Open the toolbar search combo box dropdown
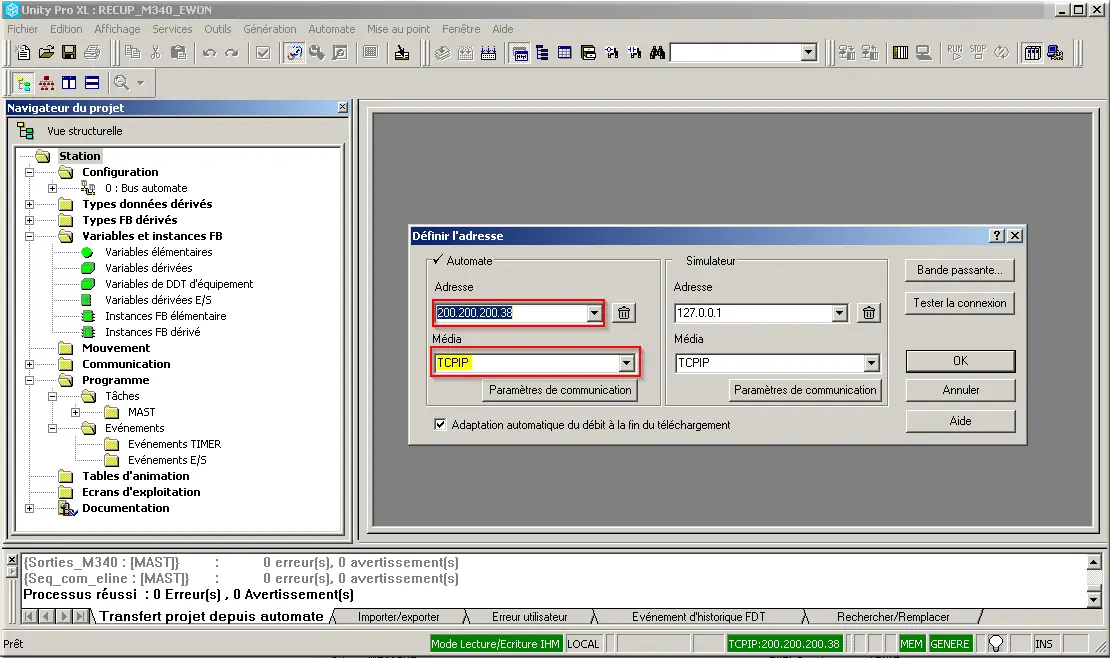This screenshot has height=658, width=1110. click(x=808, y=52)
